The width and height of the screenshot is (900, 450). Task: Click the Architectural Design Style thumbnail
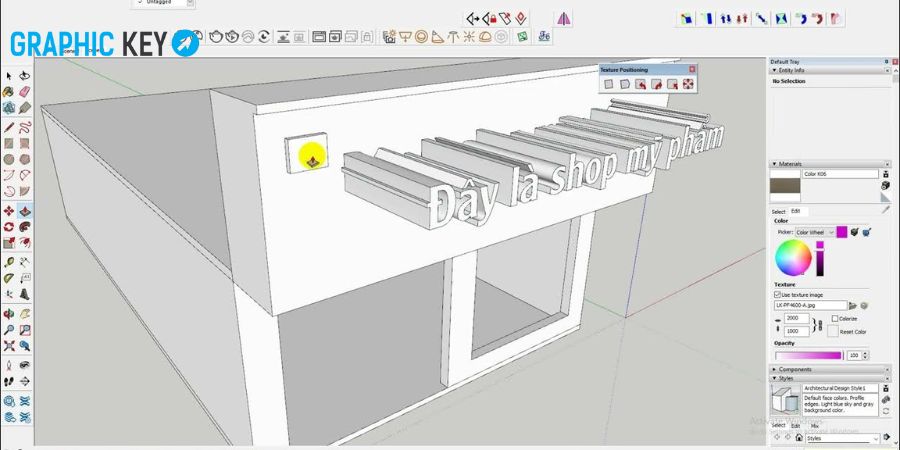coord(785,400)
